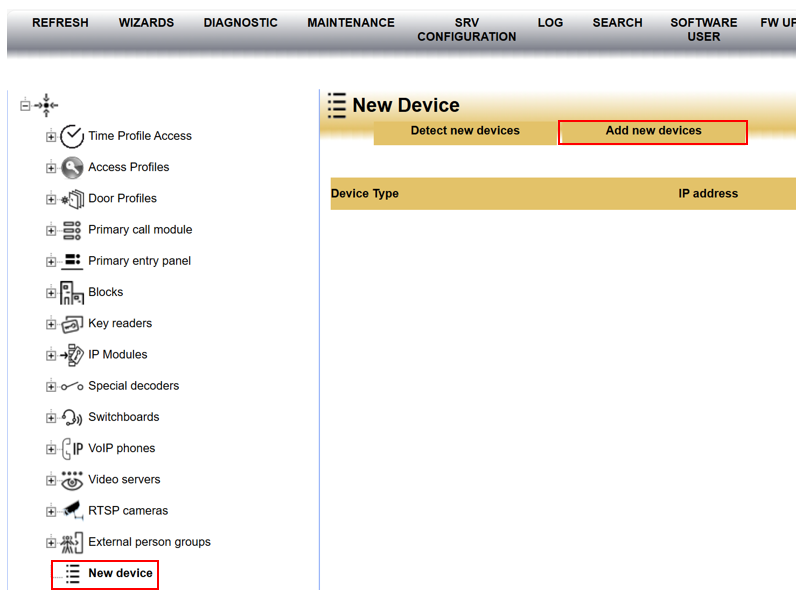Expand the Time Profile Access node

coord(51,137)
